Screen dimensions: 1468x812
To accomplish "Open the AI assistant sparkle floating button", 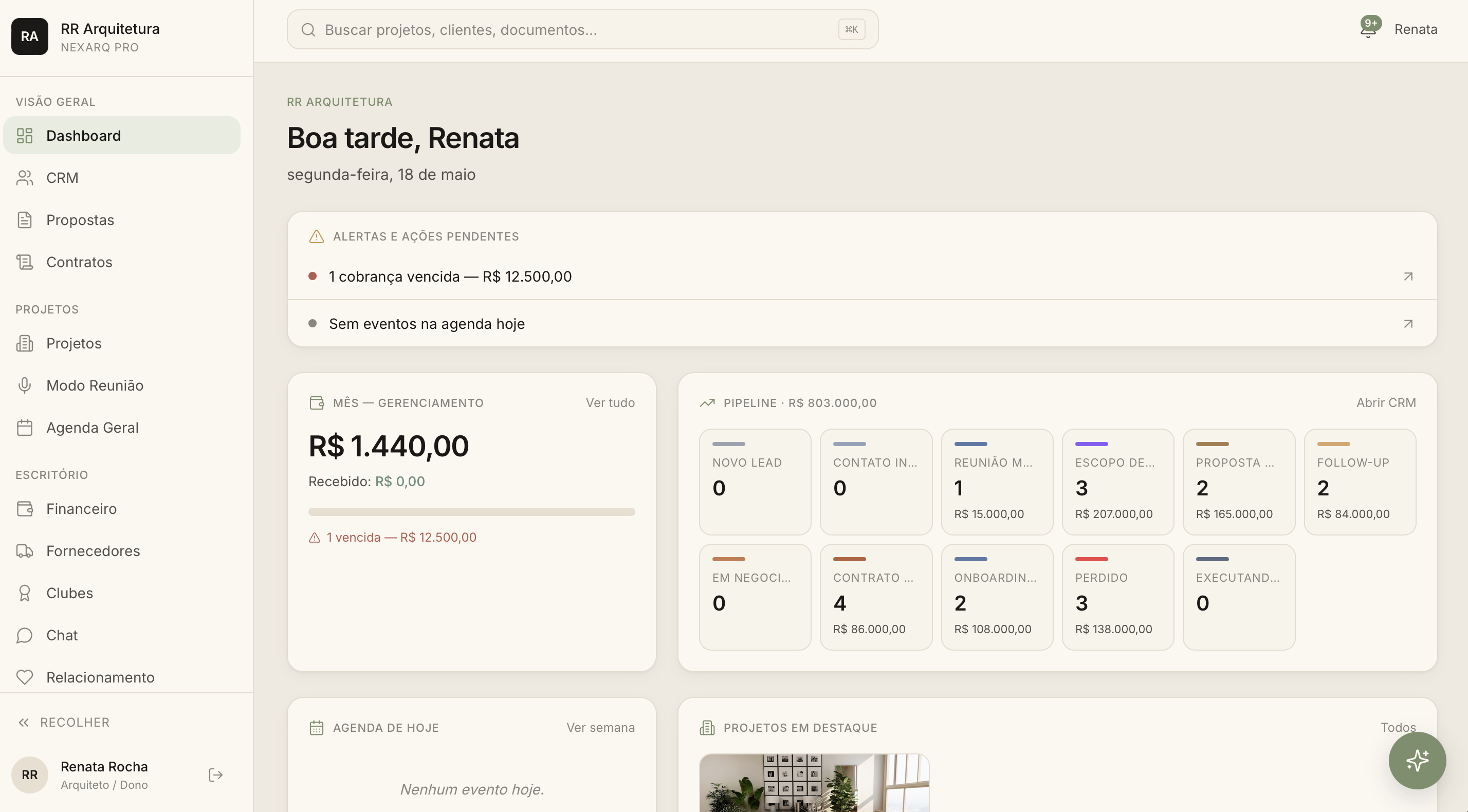I will [x=1417, y=761].
